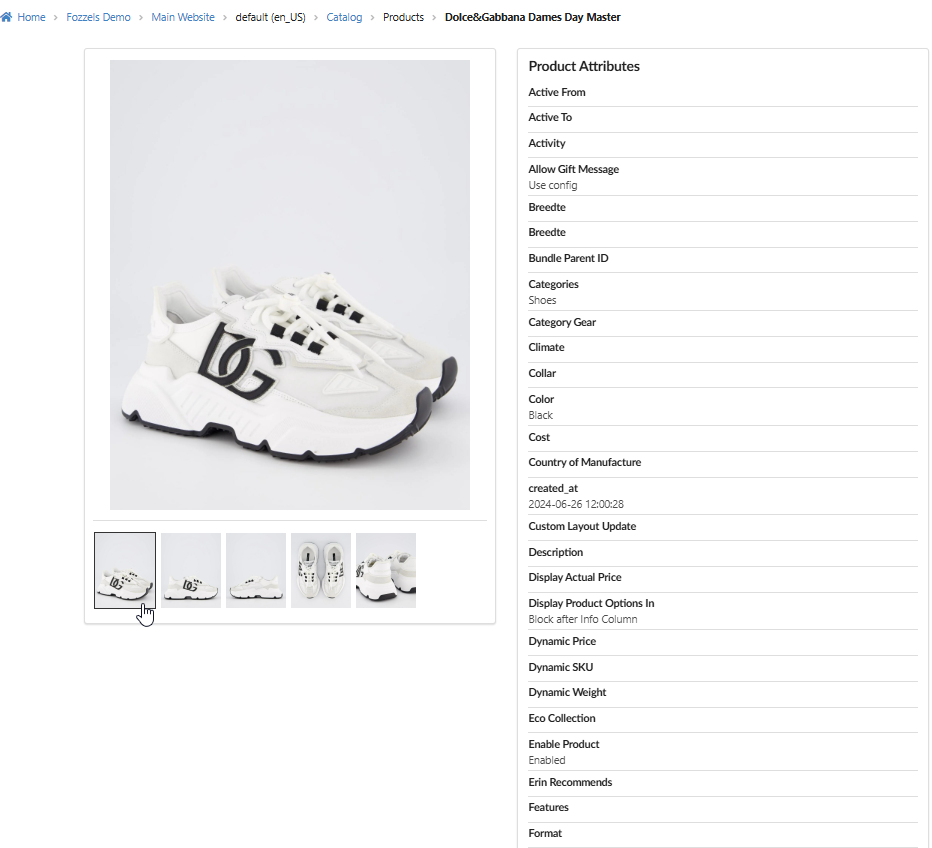Screen dimensions: 932x848
Task: Click the Allow Gift Message attribute
Action: 723,177
